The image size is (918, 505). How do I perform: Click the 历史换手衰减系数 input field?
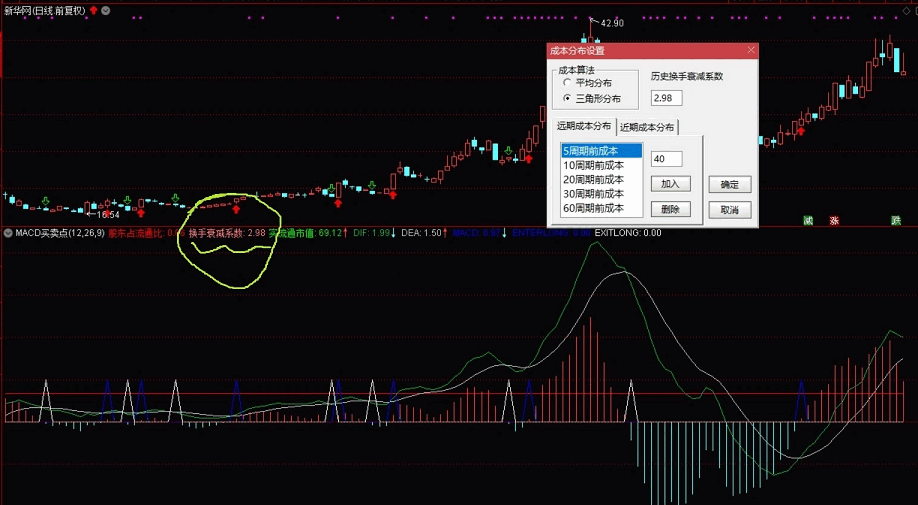coord(666,98)
